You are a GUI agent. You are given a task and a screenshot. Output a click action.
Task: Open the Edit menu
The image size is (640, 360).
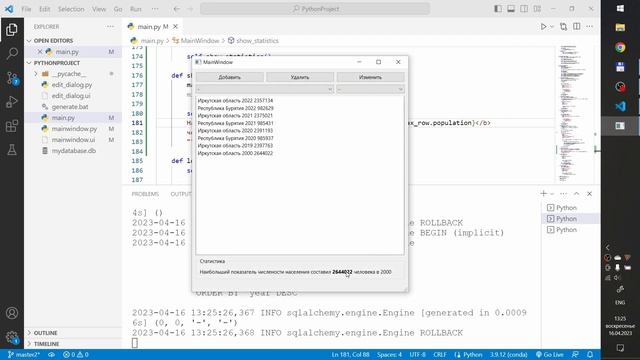pos(44,9)
